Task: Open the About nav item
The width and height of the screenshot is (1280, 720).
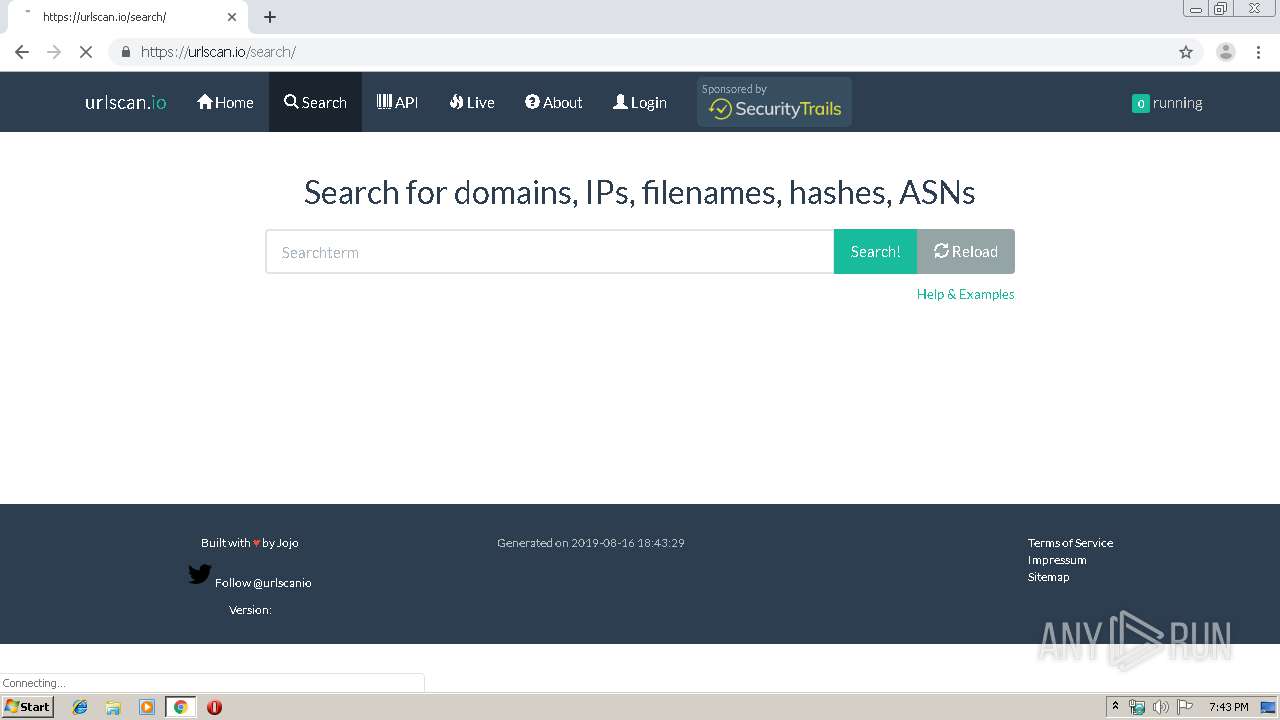Action: [x=554, y=102]
